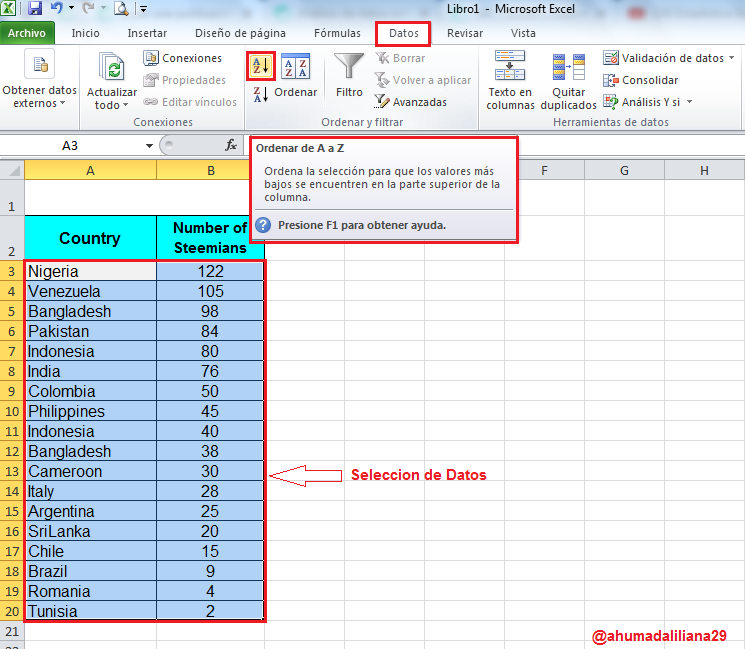Open Customize Quick Access Toolbar dropdown

pyautogui.click(x=143, y=9)
